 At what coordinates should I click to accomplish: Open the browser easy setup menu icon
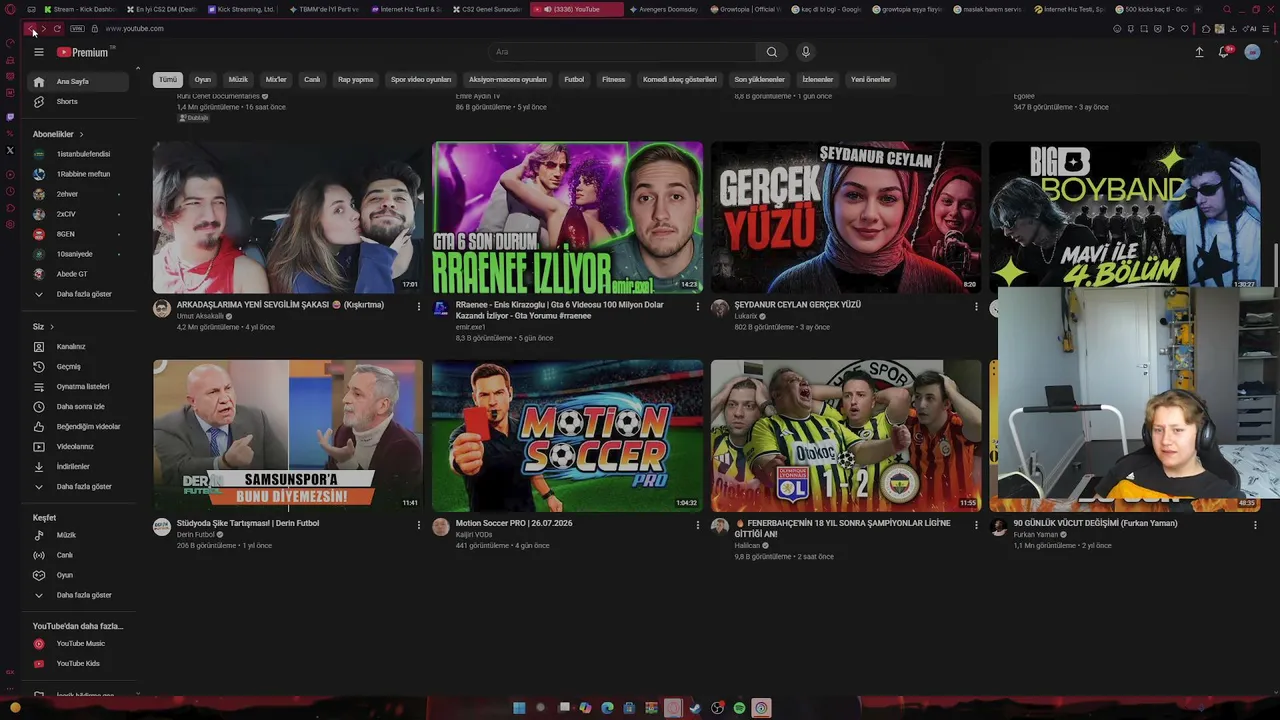click(x=1265, y=29)
